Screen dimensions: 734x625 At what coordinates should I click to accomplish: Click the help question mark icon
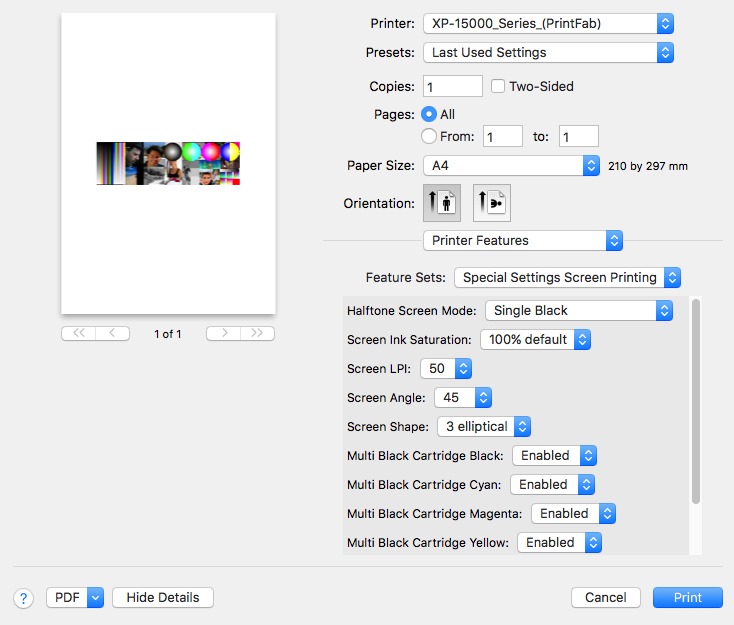[x=23, y=598]
